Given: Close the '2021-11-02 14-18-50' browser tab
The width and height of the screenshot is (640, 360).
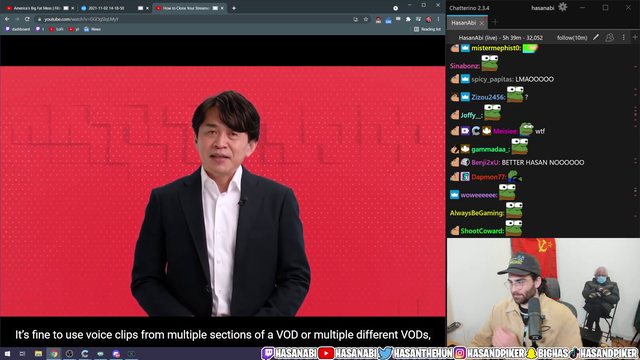Looking at the screenshot, I should (x=147, y=8).
